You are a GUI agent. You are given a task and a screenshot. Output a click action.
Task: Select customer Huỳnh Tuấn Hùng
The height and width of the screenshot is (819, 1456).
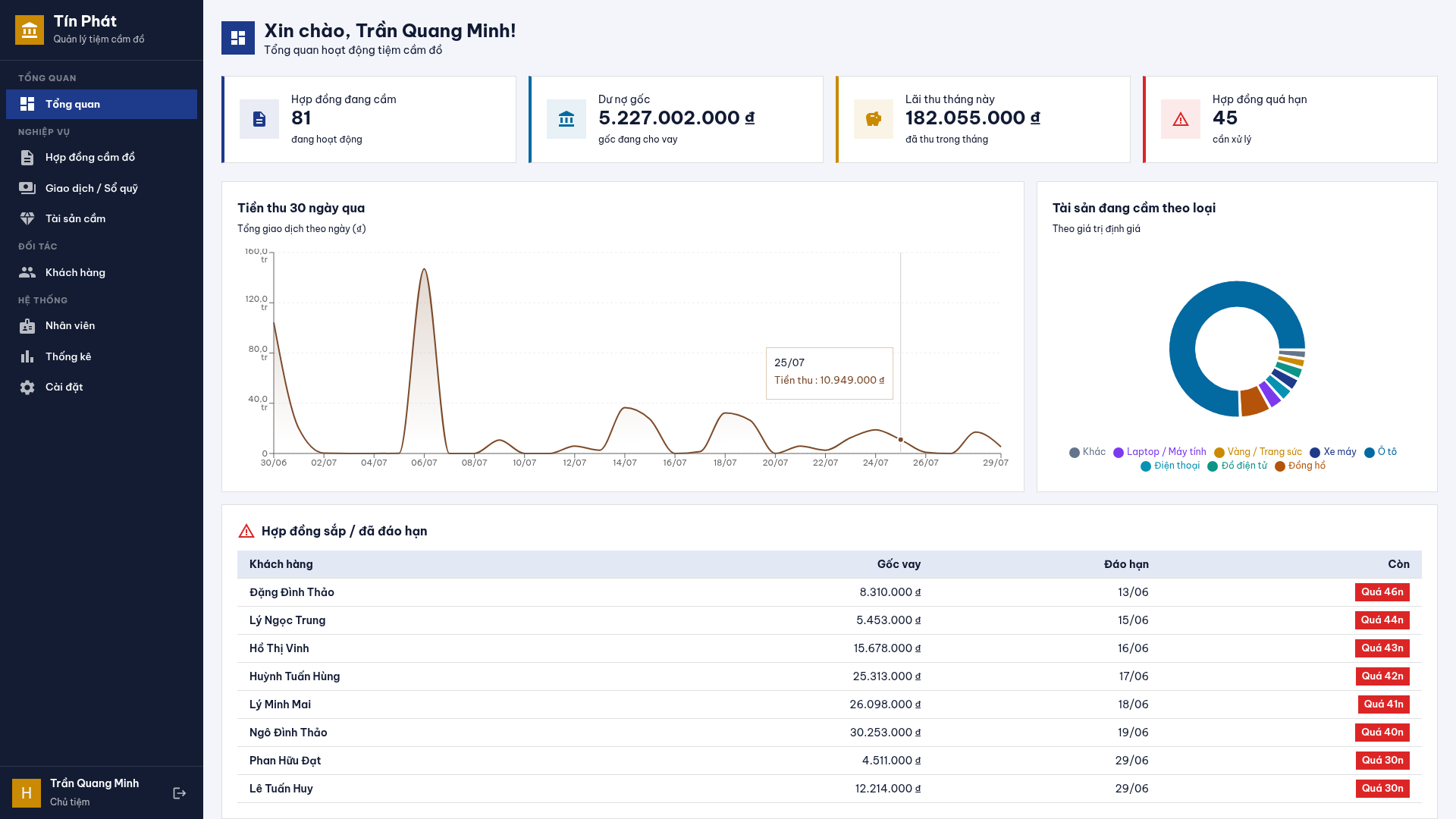(294, 676)
